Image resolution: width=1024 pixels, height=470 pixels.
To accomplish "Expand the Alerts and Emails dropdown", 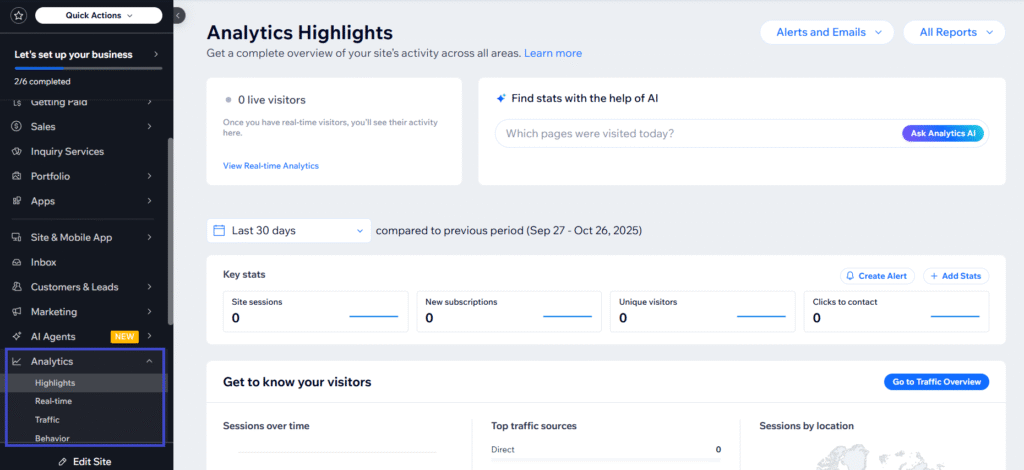I will coord(827,32).
